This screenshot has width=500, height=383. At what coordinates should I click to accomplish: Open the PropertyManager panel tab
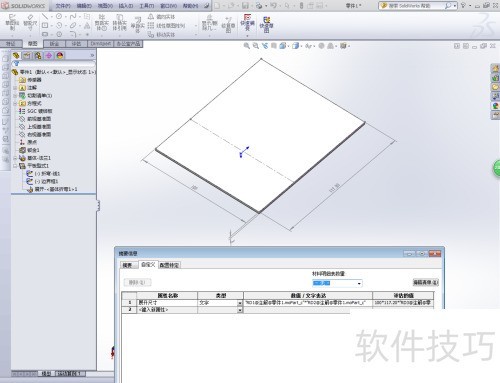(27, 56)
